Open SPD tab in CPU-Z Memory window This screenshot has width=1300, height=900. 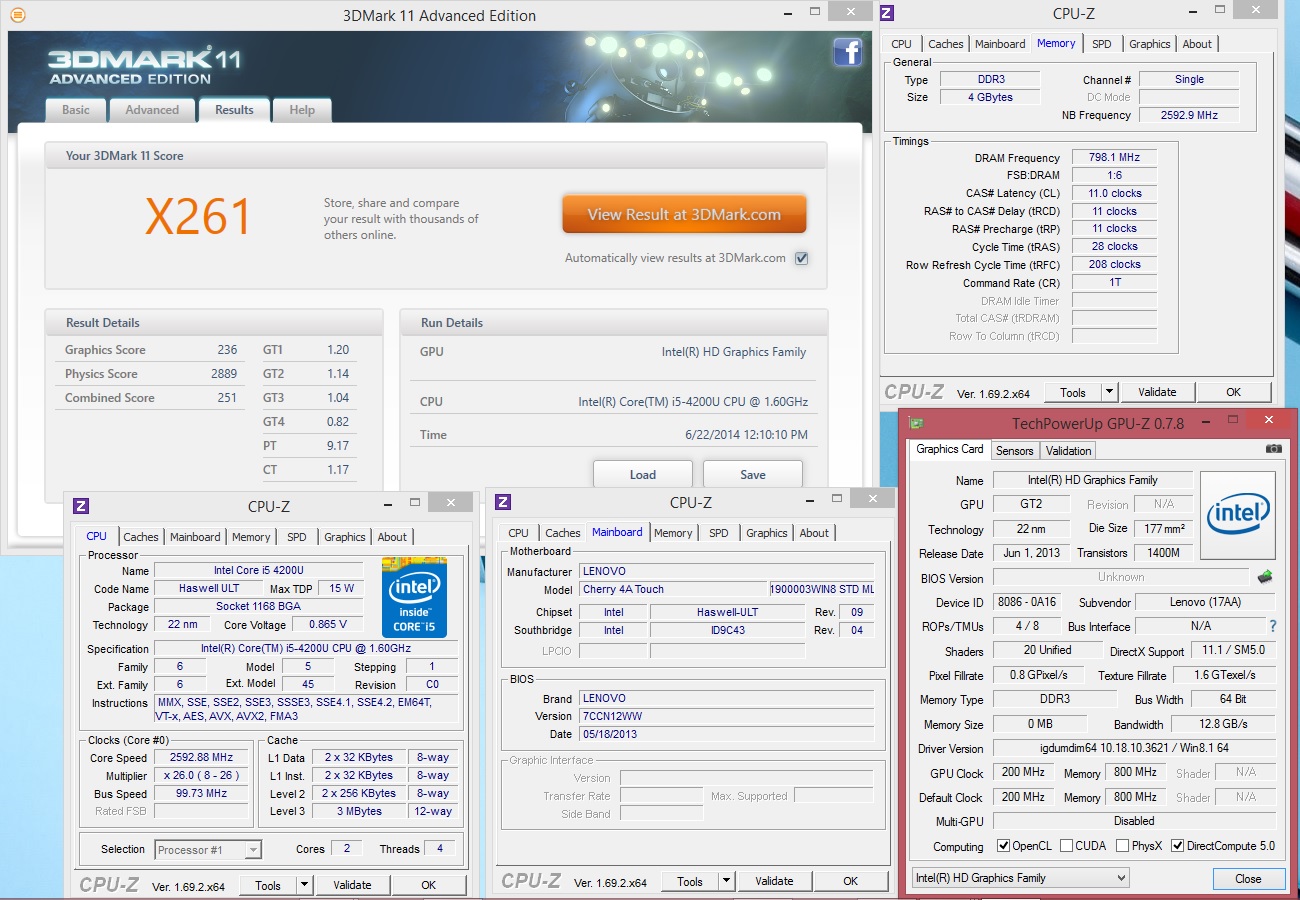(1101, 44)
